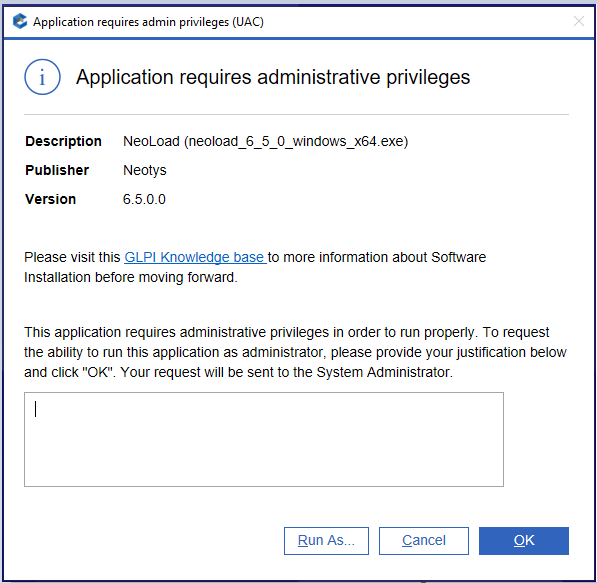597x583 pixels.
Task: Click the Description field label
Action: [63, 141]
